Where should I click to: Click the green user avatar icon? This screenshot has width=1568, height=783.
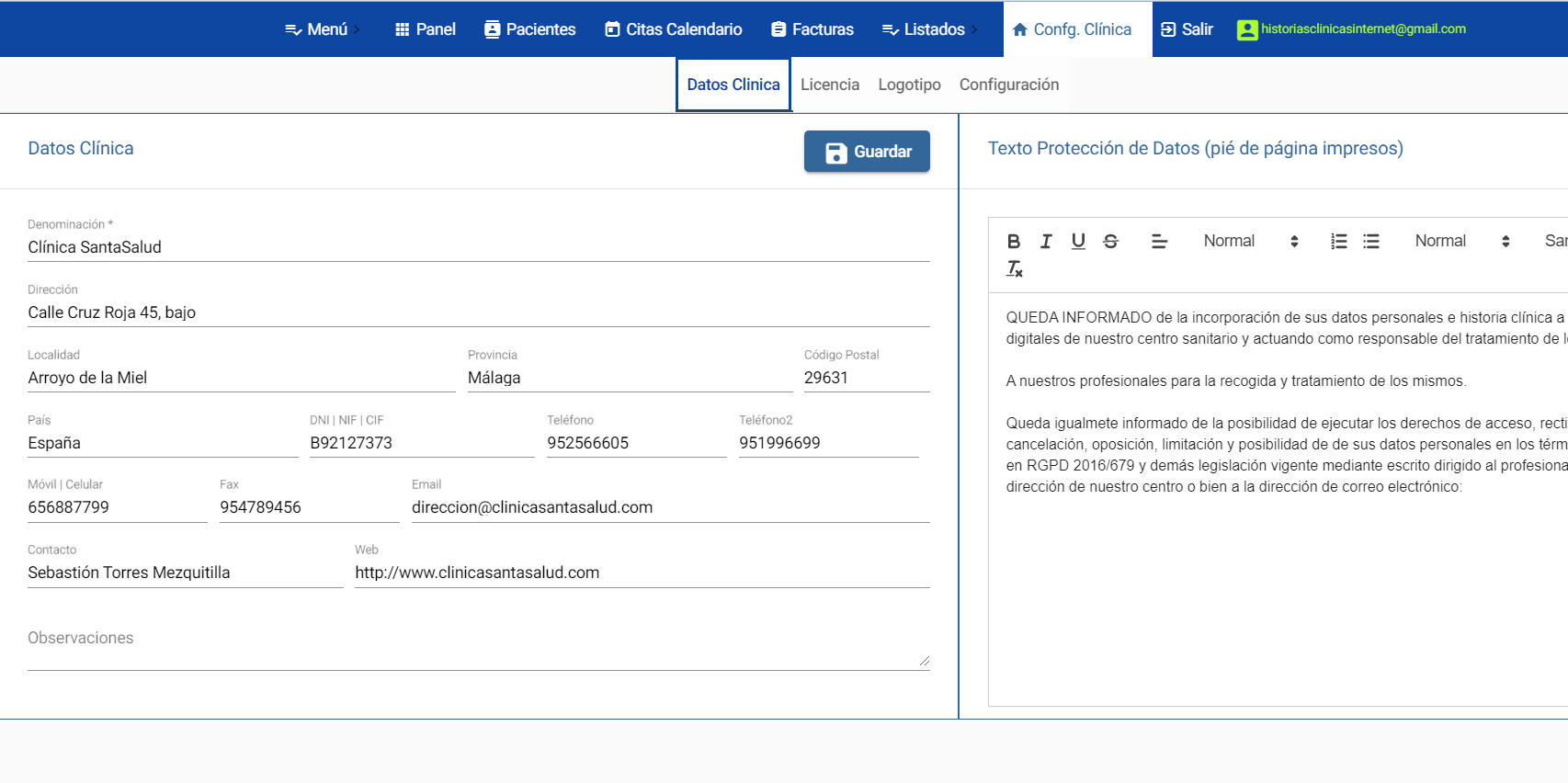pos(1247,29)
